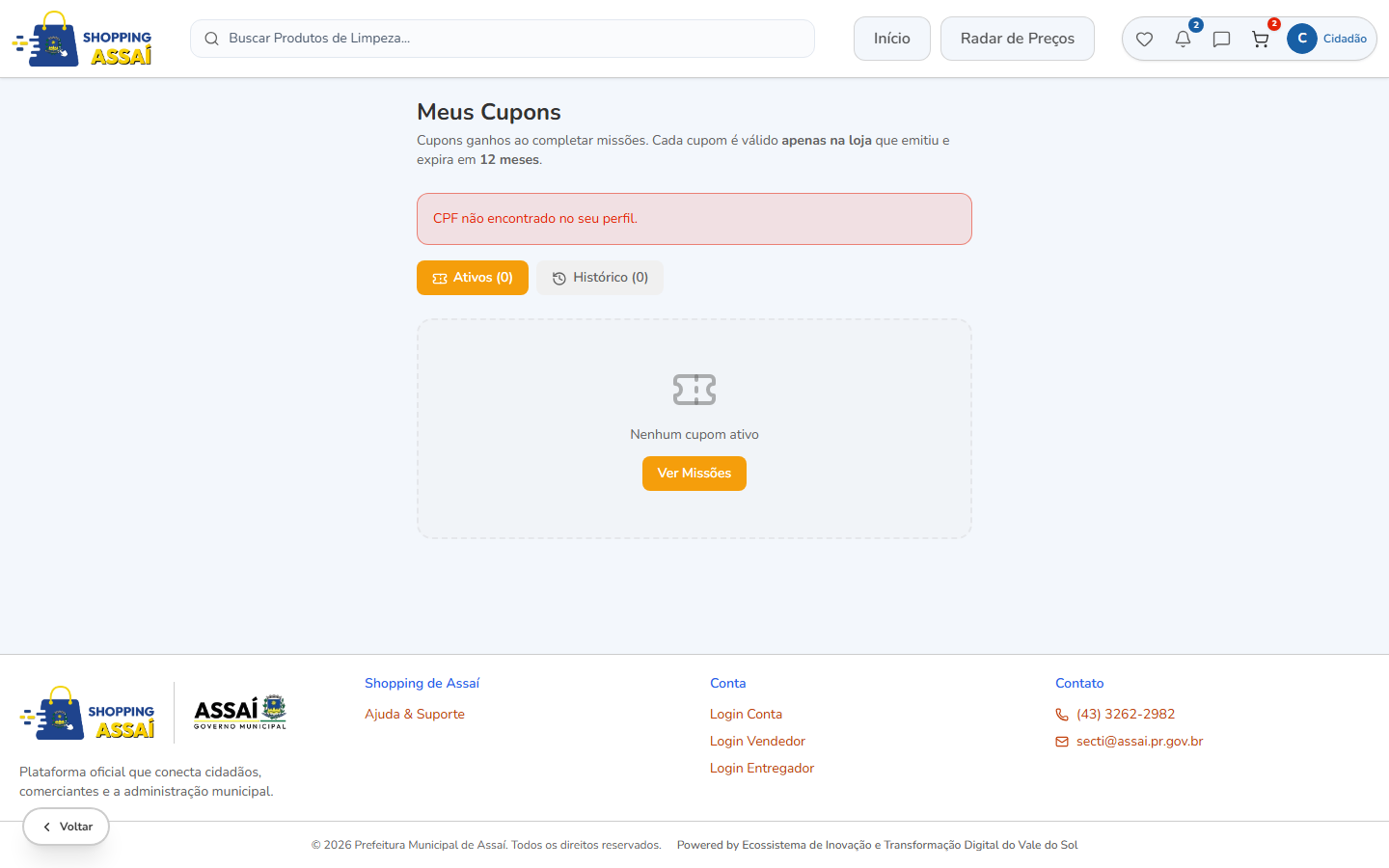This screenshot has width=1389, height=868.
Task: Click the email envelope icon
Action: point(1062,742)
